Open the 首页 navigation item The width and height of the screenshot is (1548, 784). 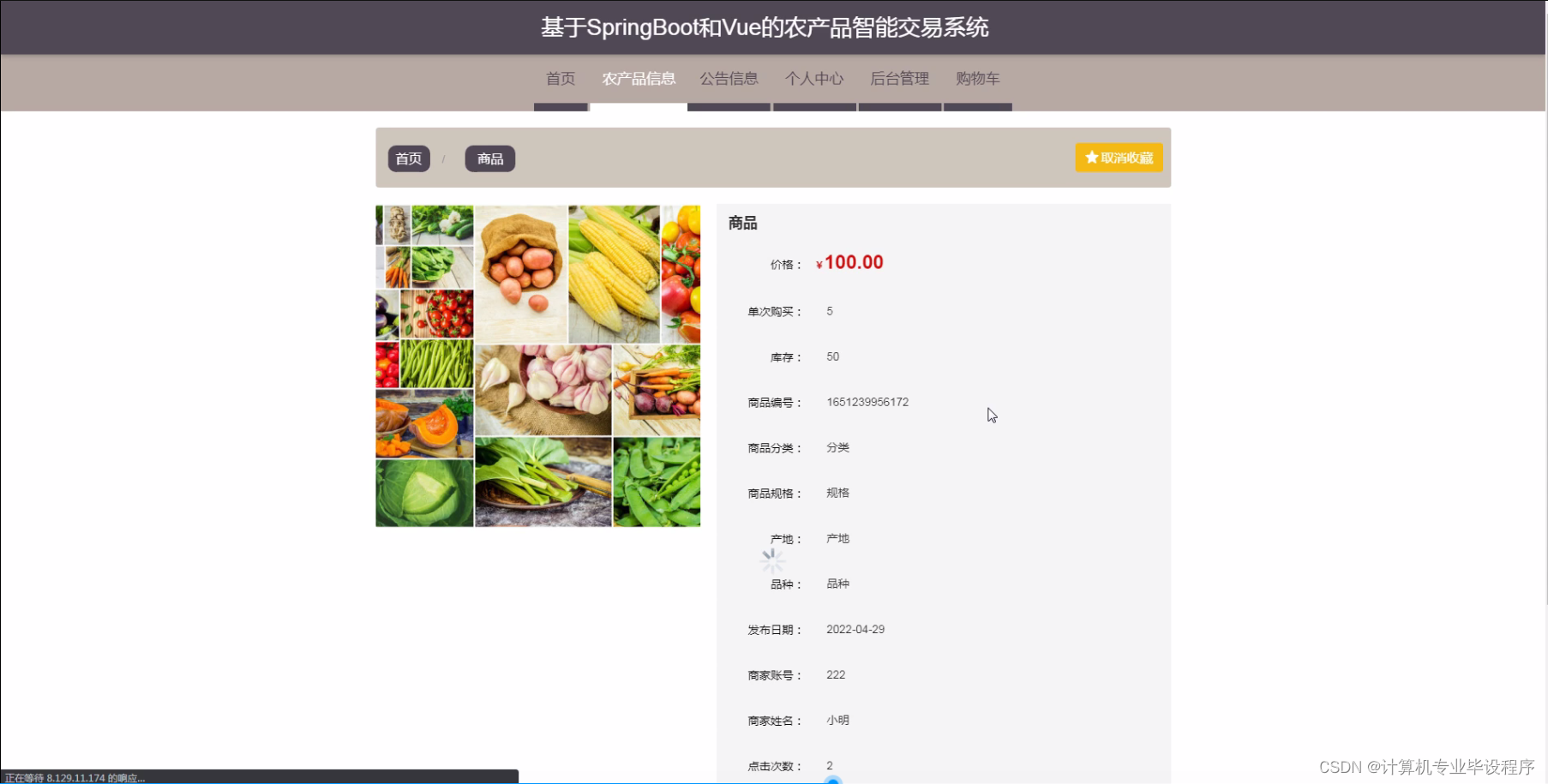tap(561, 79)
